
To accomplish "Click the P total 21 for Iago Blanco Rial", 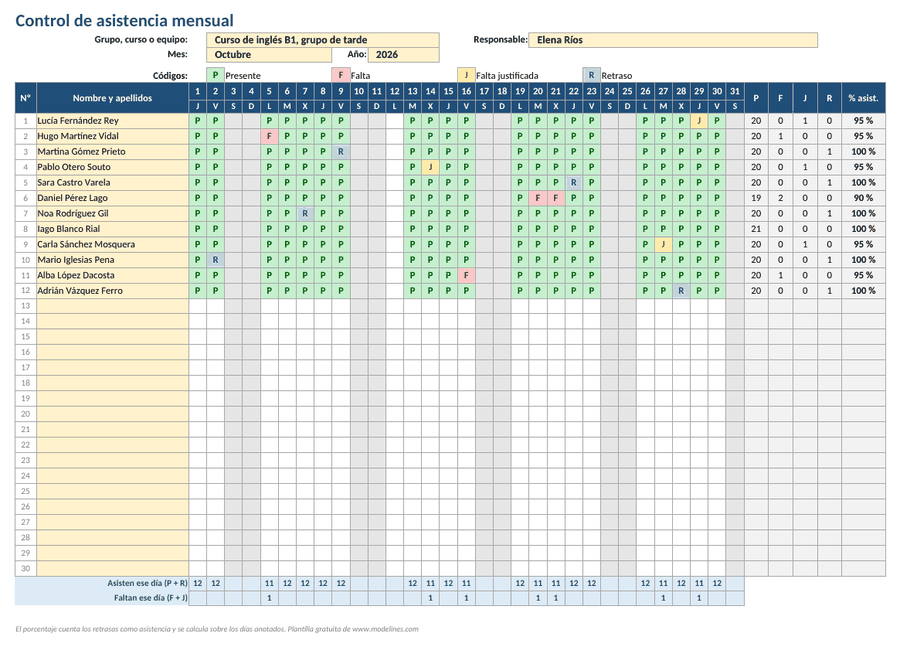I will (x=756, y=228).
